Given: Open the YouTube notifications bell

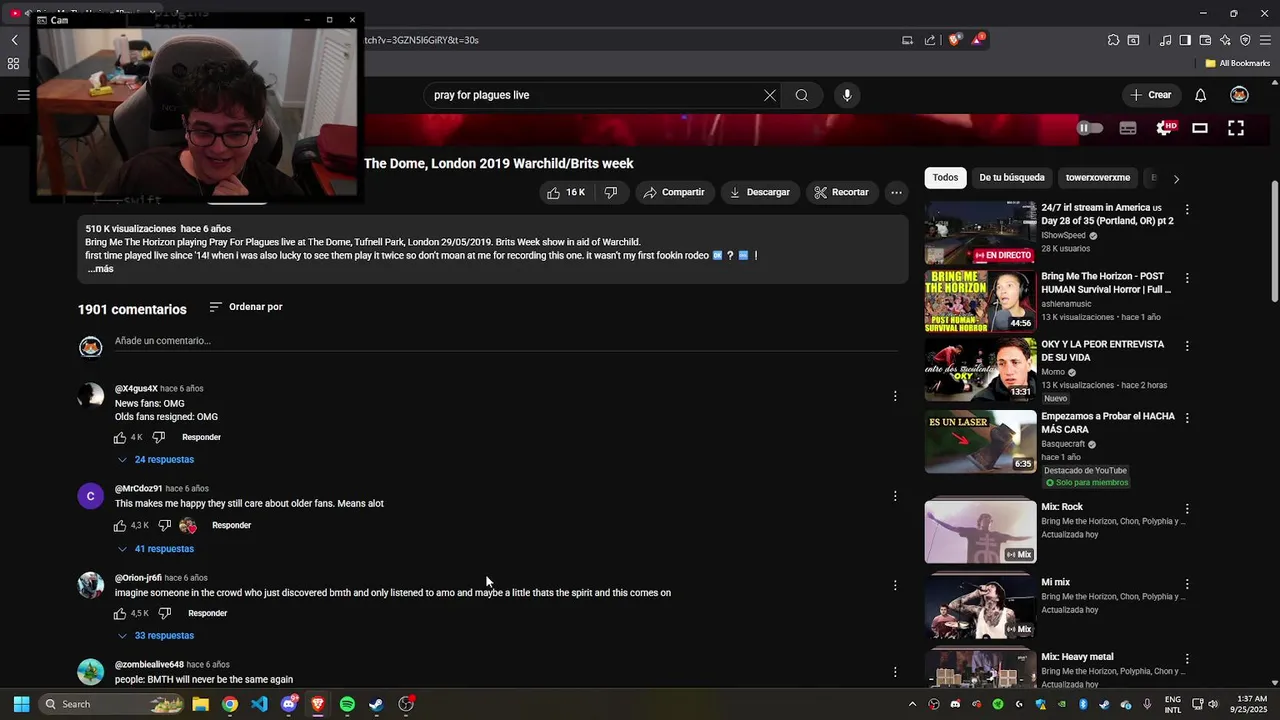Looking at the screenshot, I should tap(1200, 95).
